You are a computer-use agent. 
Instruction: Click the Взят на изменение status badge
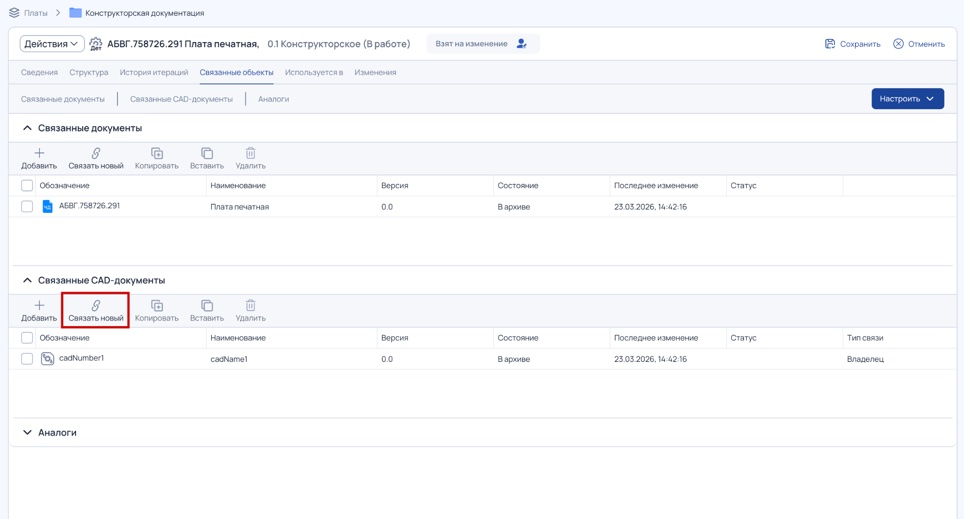click(x=483, y=44)
